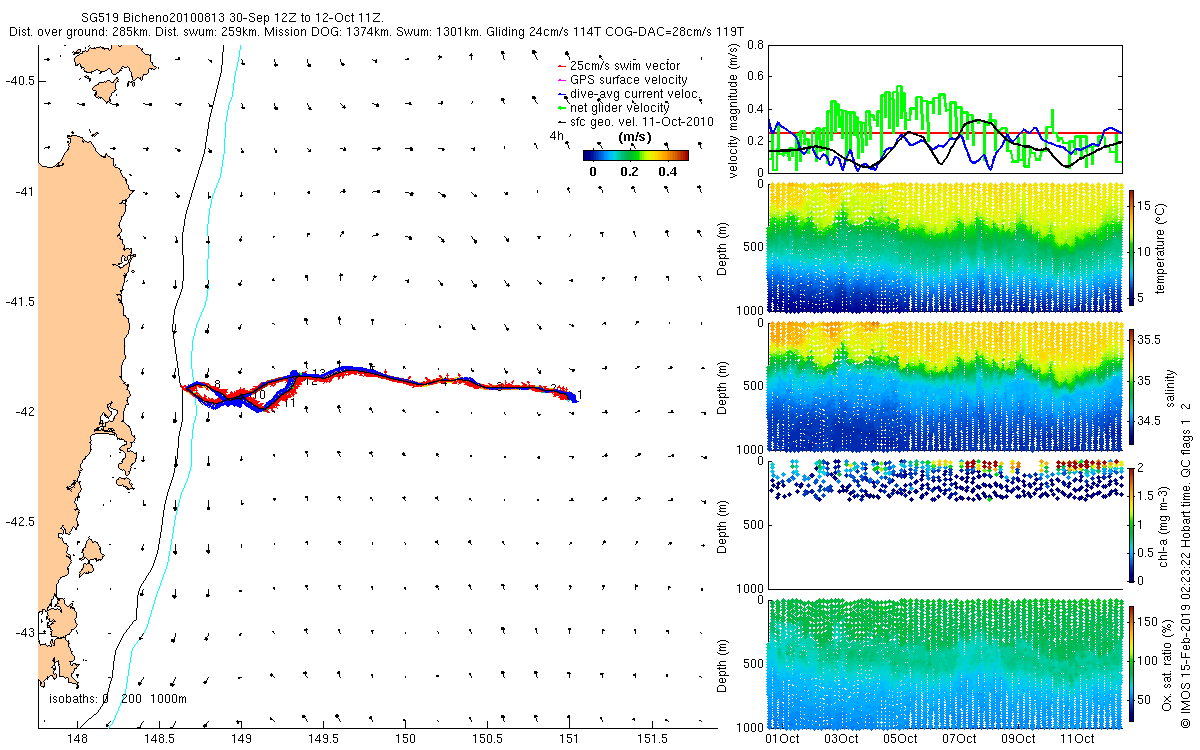Click the latitude tick '-42.5'
This screenshot has width=1200, height=750.
point(20,522)
